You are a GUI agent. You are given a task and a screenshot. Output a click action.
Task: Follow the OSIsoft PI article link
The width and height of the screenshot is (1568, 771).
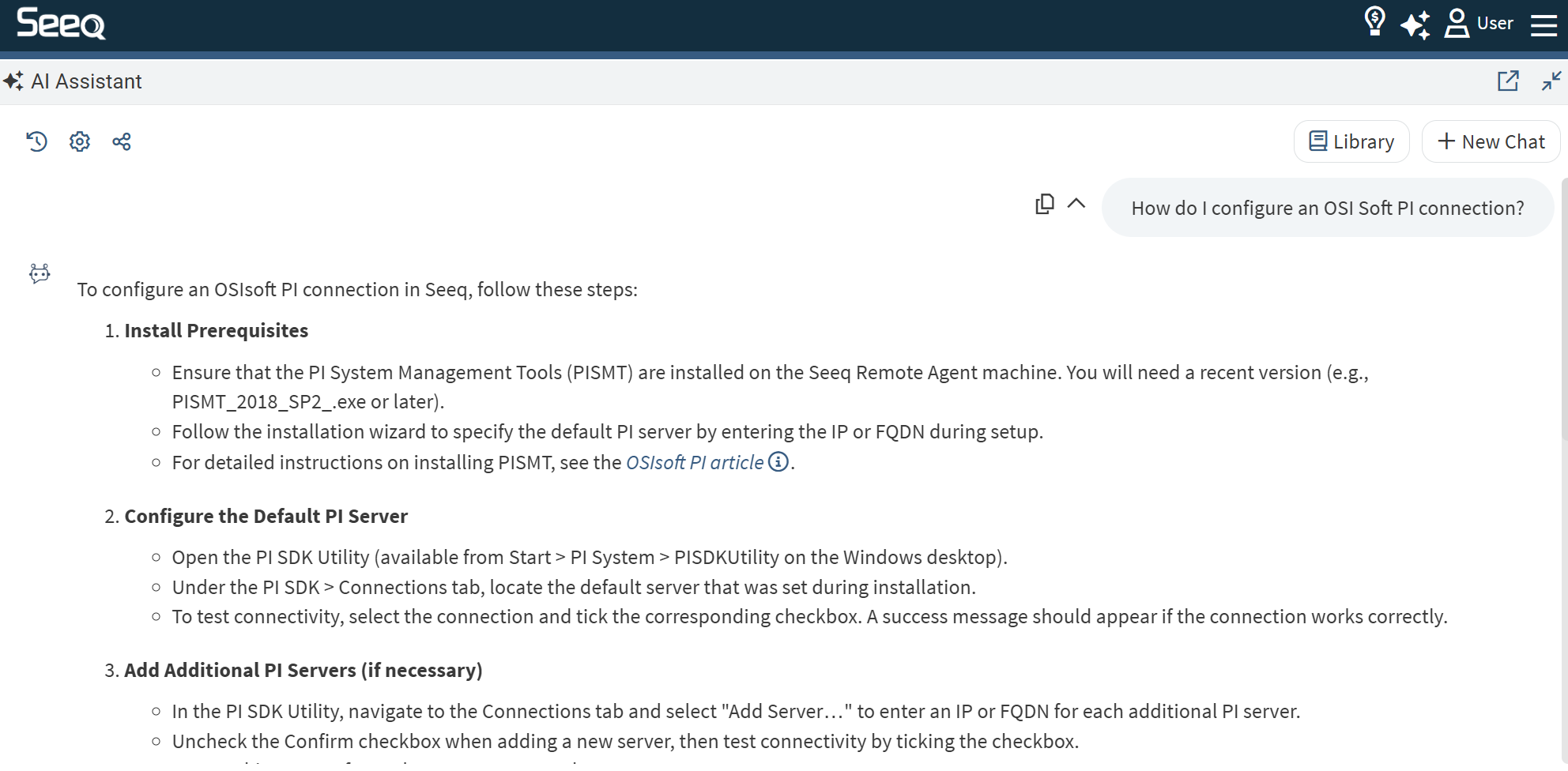(x=693, y=462)
